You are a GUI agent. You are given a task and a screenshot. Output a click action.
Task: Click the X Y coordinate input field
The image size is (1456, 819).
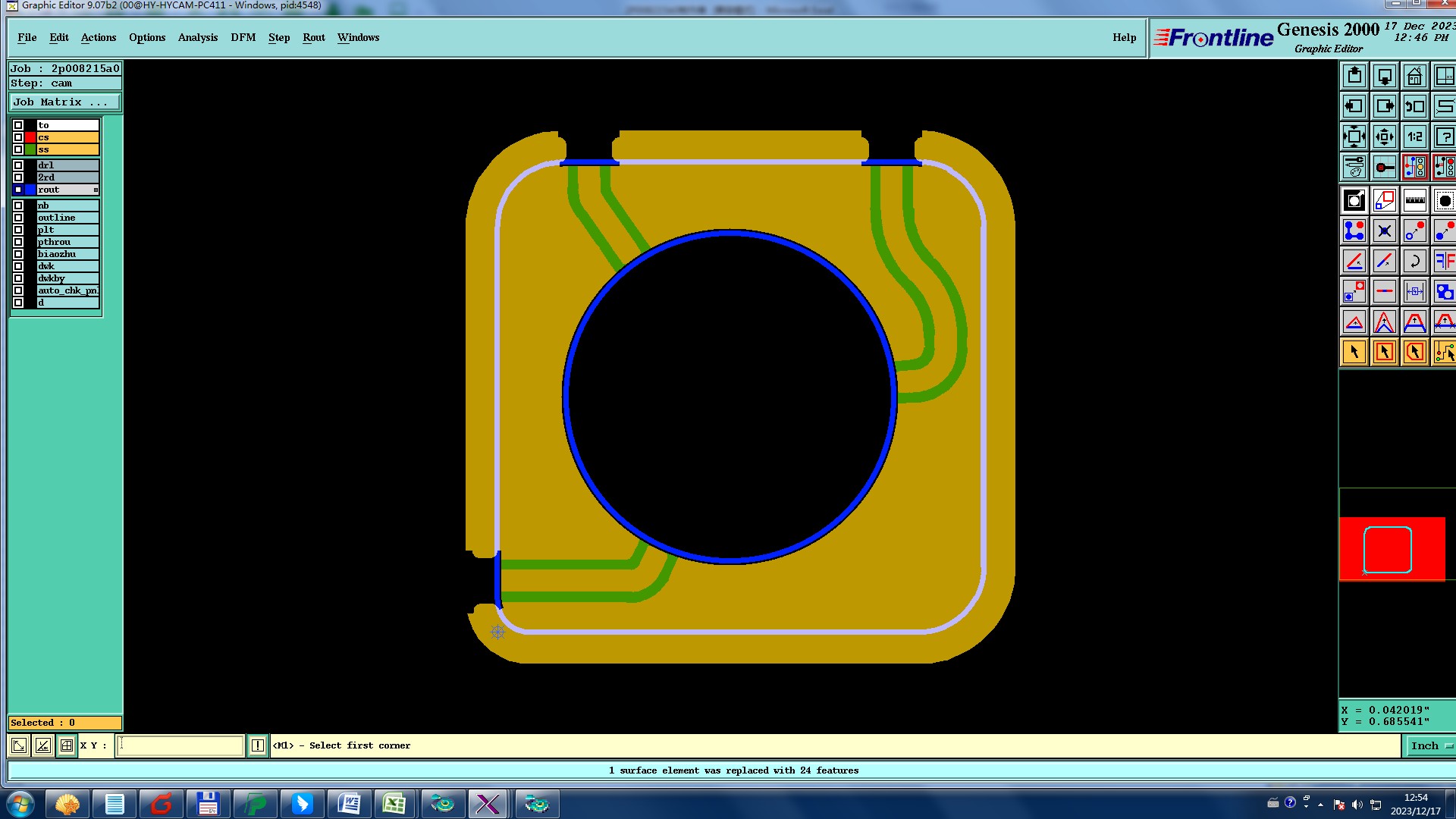tap(180, 745)
